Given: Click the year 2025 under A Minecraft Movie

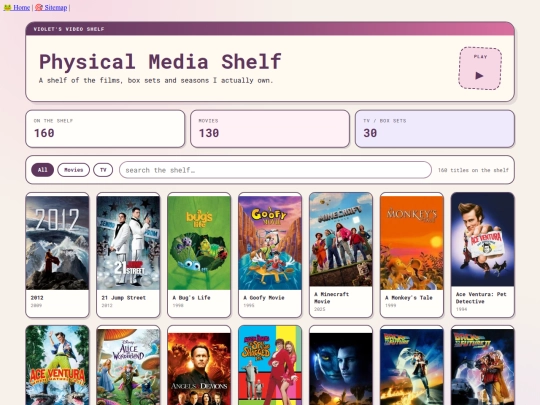Looking at the screenshot, I should [x=320, y=309].
